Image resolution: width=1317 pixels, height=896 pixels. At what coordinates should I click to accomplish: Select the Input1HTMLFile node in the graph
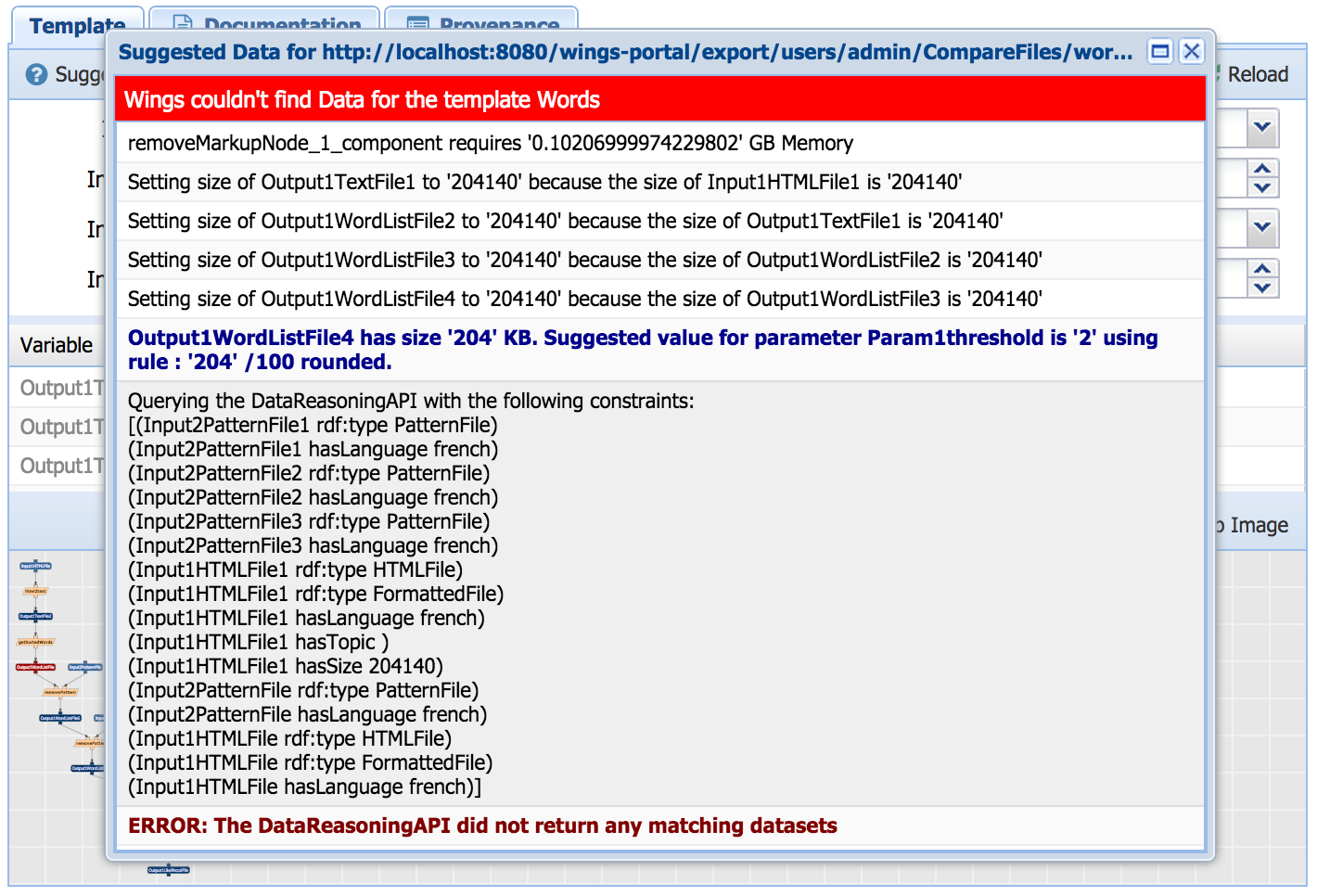35,565
